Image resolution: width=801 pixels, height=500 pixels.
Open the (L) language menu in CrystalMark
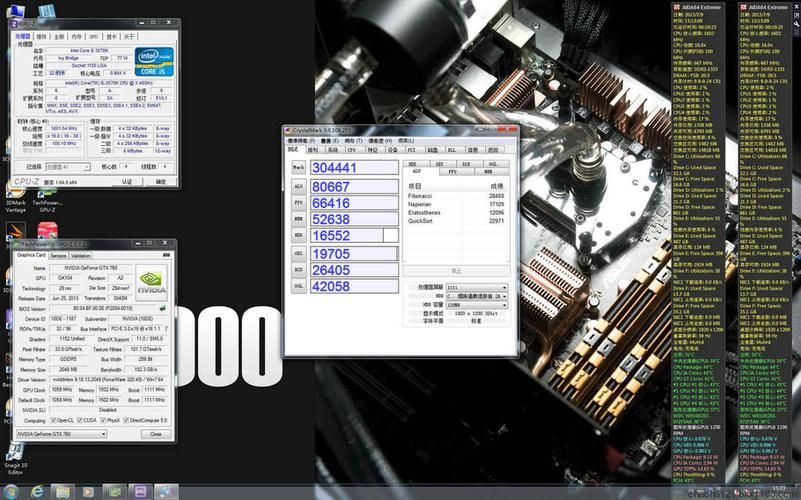(406, 140)
